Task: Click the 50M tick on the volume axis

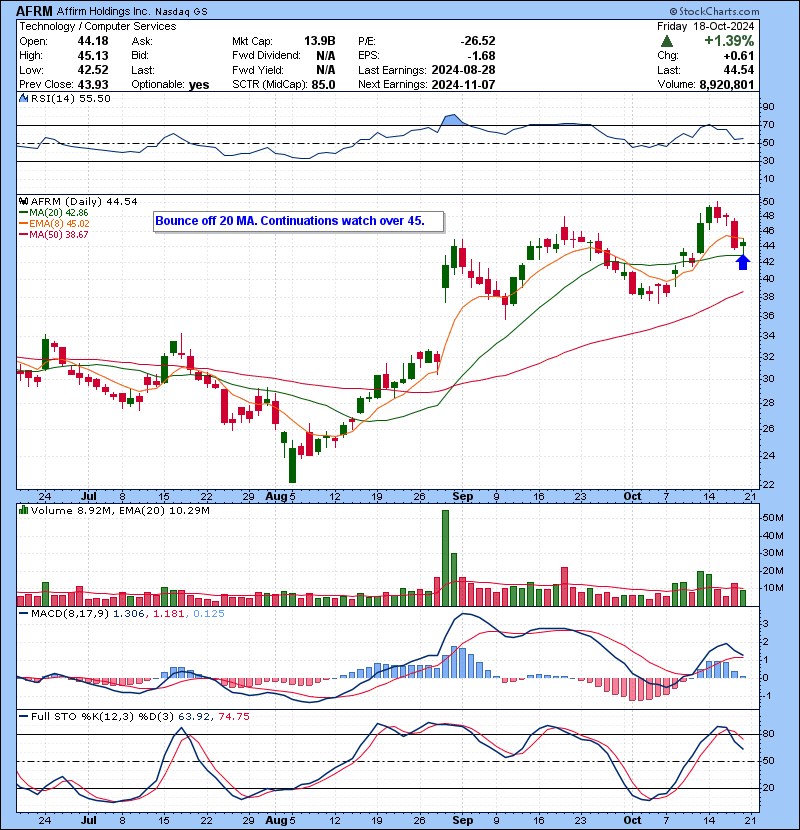Action: 773,518
